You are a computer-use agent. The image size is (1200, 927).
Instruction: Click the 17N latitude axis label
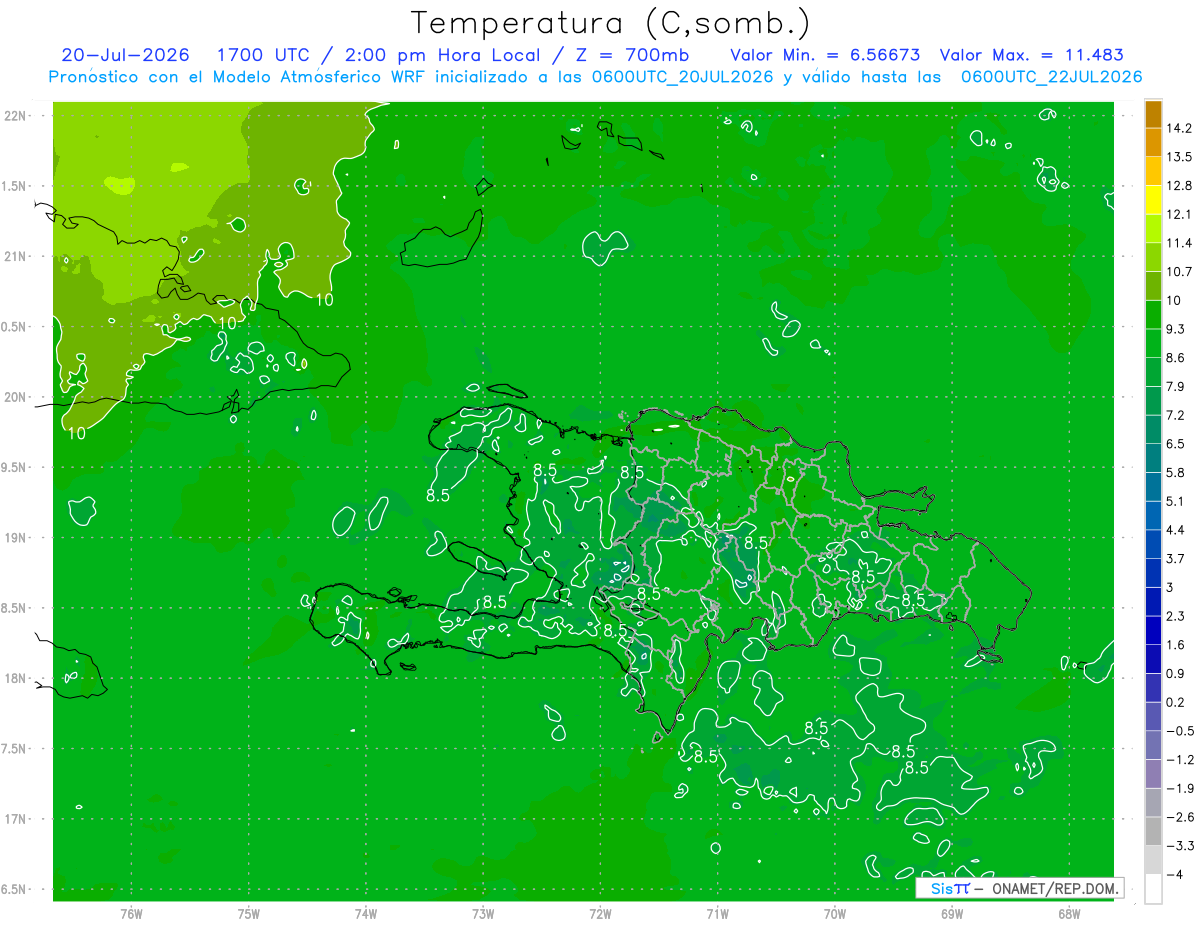tap(16, 819)
